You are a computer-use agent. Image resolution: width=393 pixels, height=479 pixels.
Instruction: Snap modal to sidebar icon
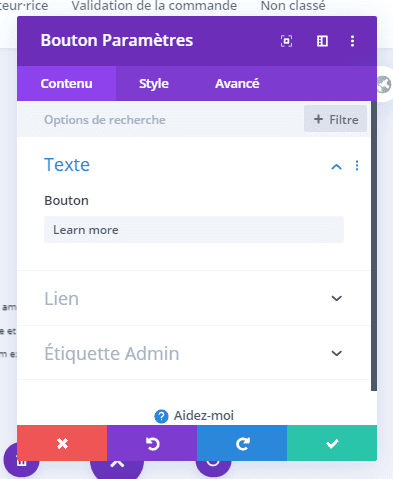[x=322, y=41]
